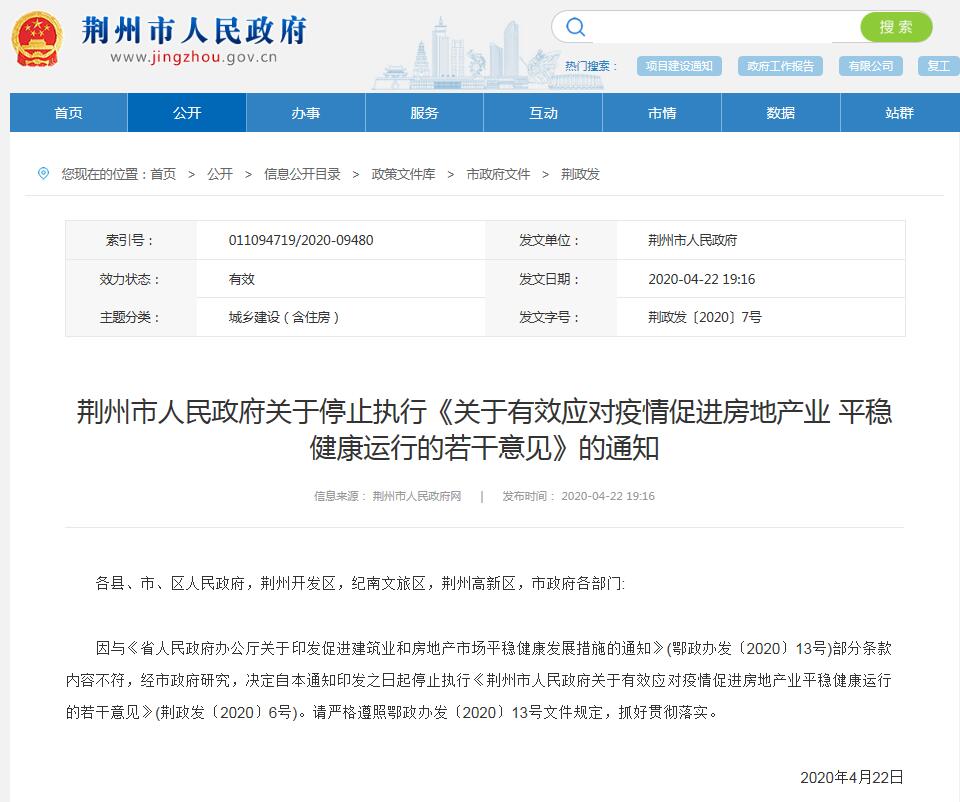Open the 站群 menu
960x802 pixels.
(899, 113)
